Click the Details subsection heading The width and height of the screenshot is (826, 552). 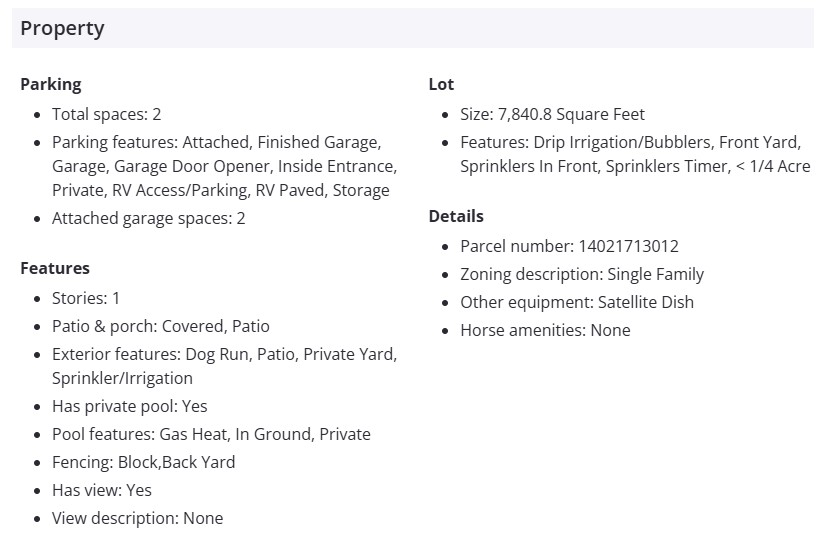[x=456, y=216]
